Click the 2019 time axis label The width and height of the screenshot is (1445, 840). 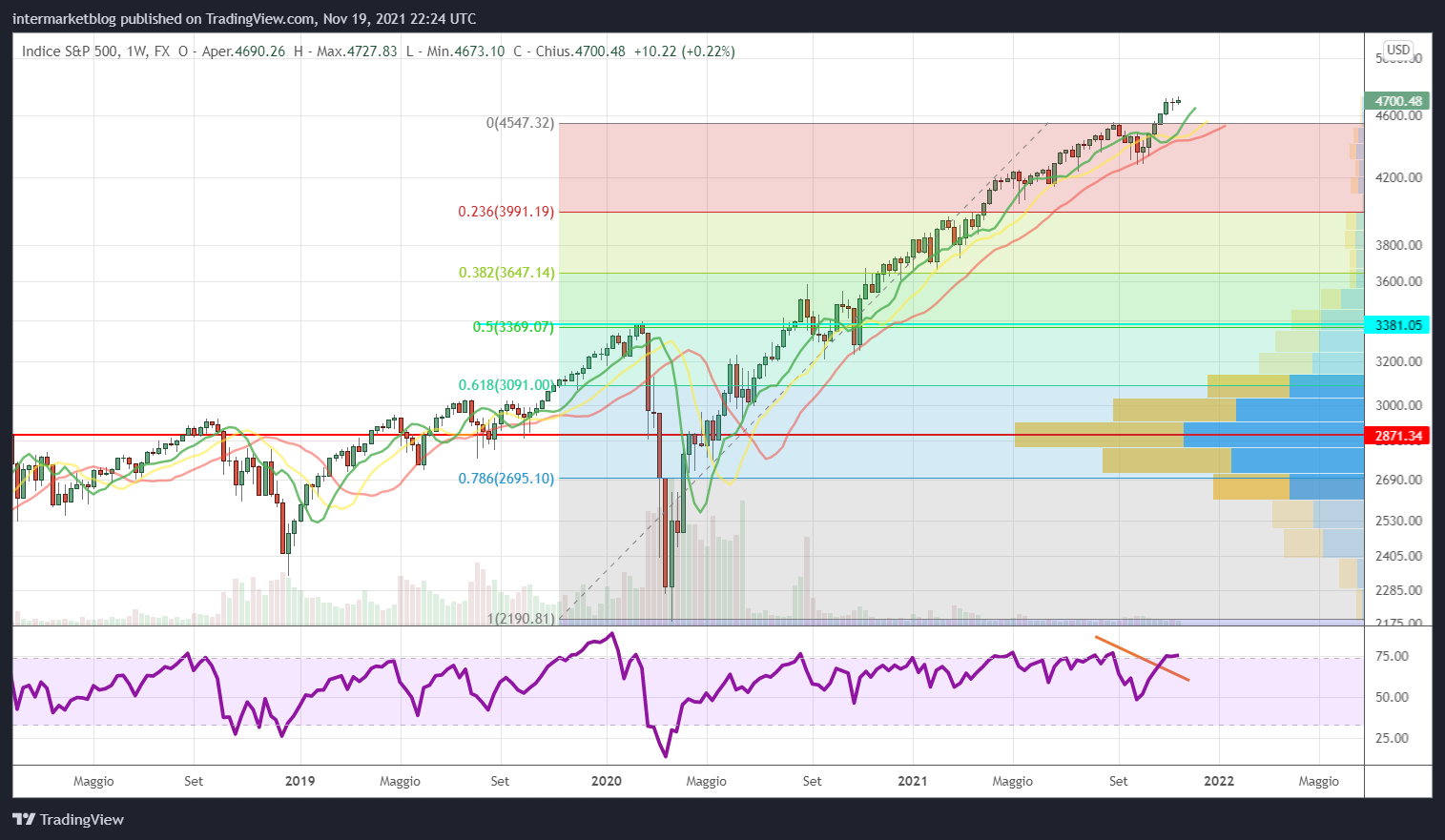[x=299, y=781]
